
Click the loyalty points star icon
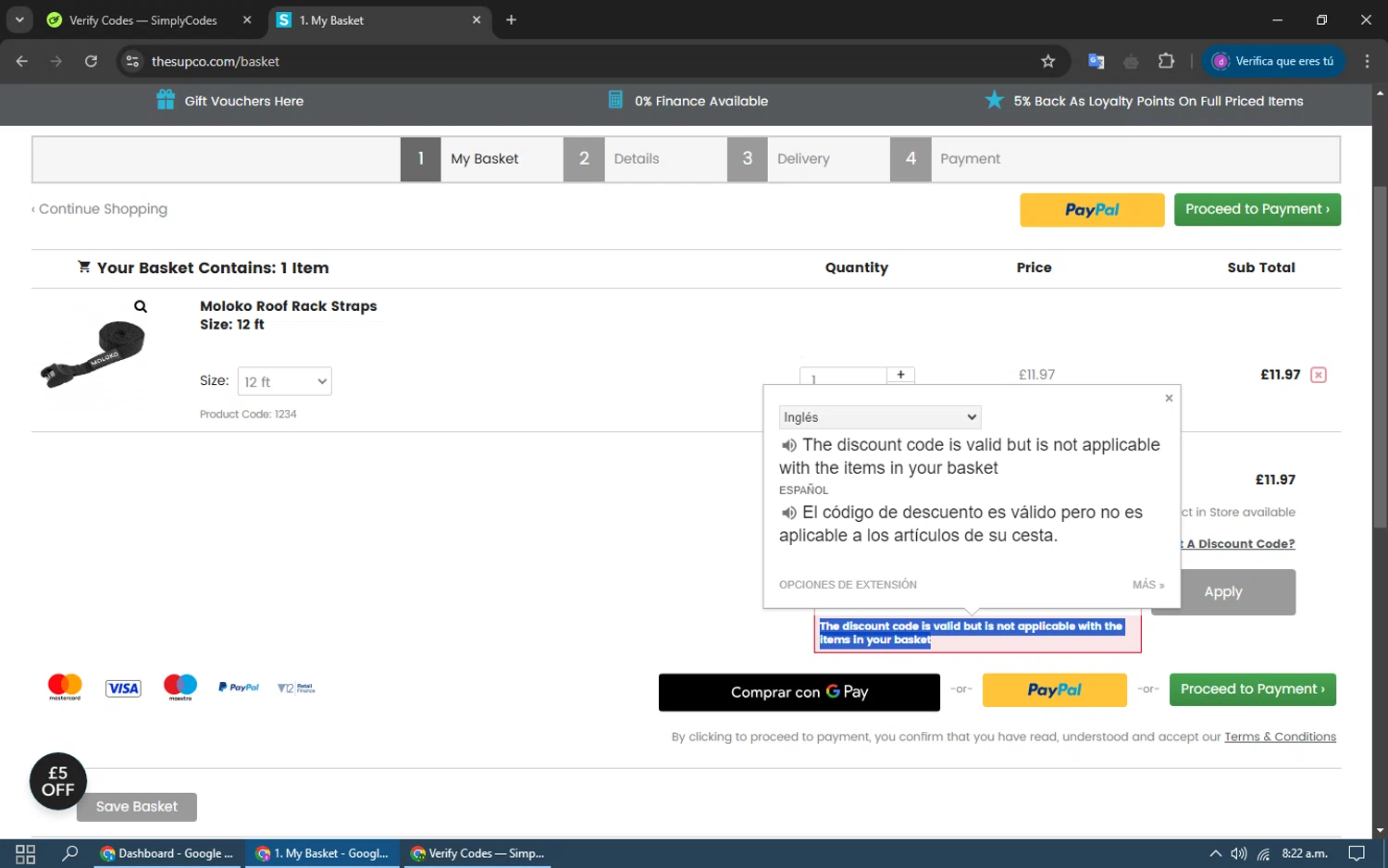tap(994, 100)
